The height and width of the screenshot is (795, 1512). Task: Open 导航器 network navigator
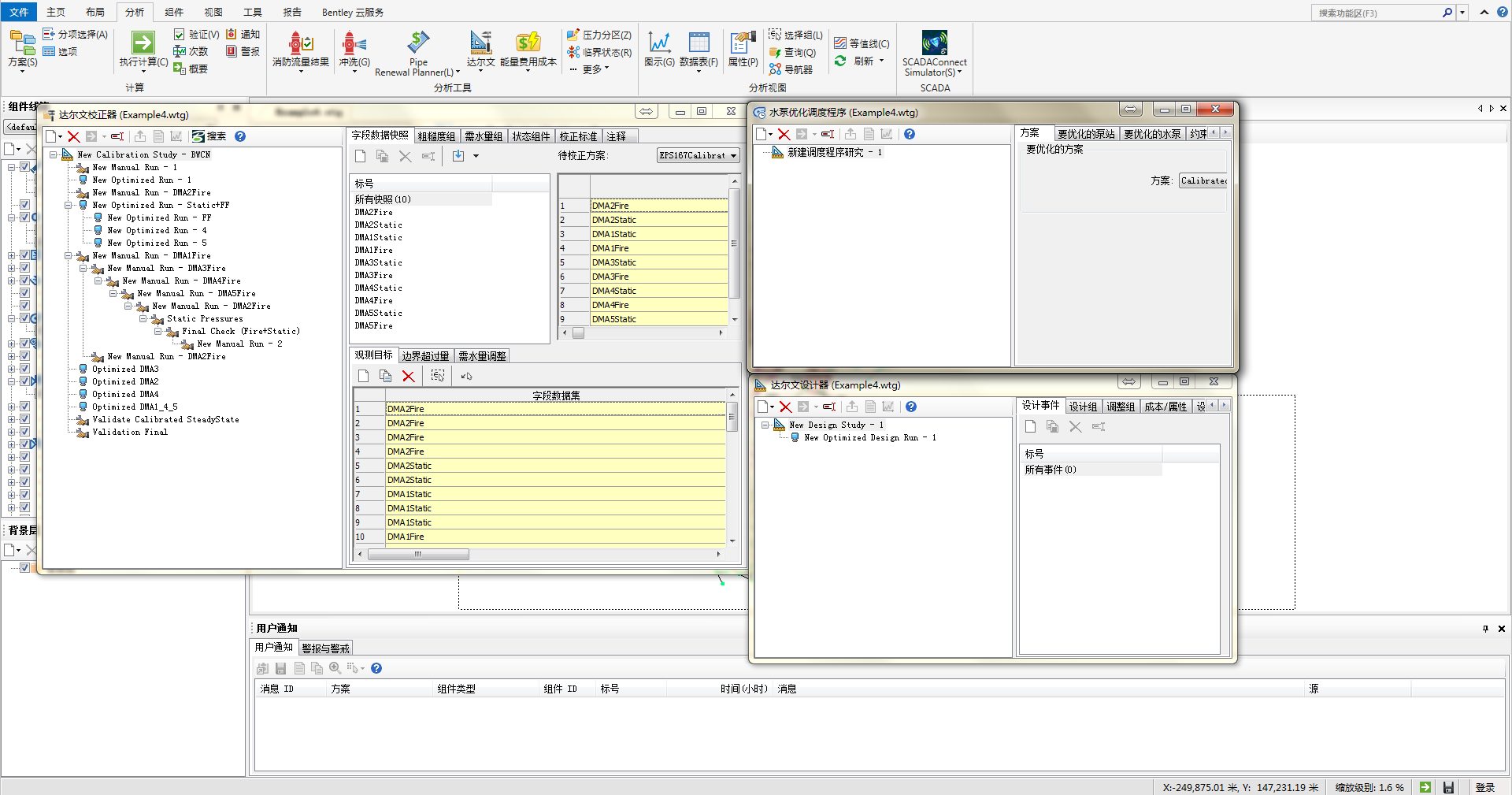pos(791,69)
